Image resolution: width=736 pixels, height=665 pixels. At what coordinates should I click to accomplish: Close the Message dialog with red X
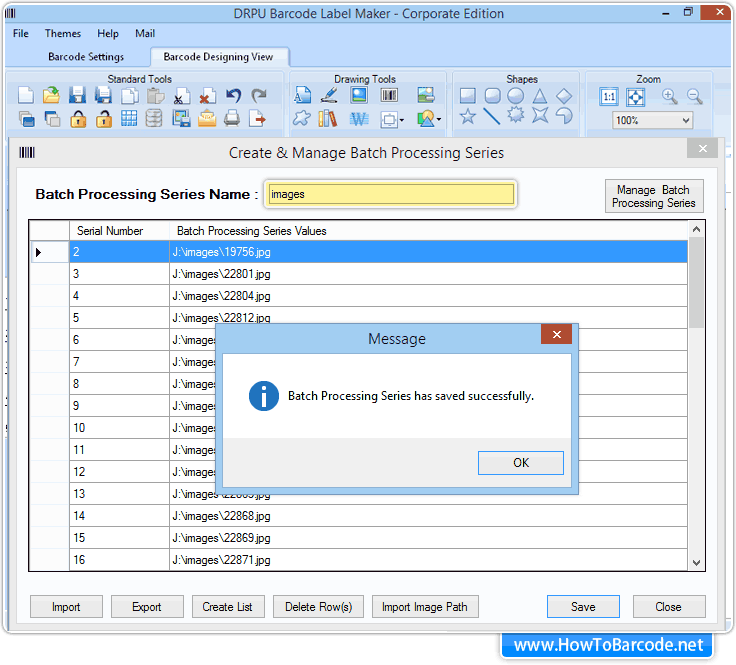(x=556, y=334)
